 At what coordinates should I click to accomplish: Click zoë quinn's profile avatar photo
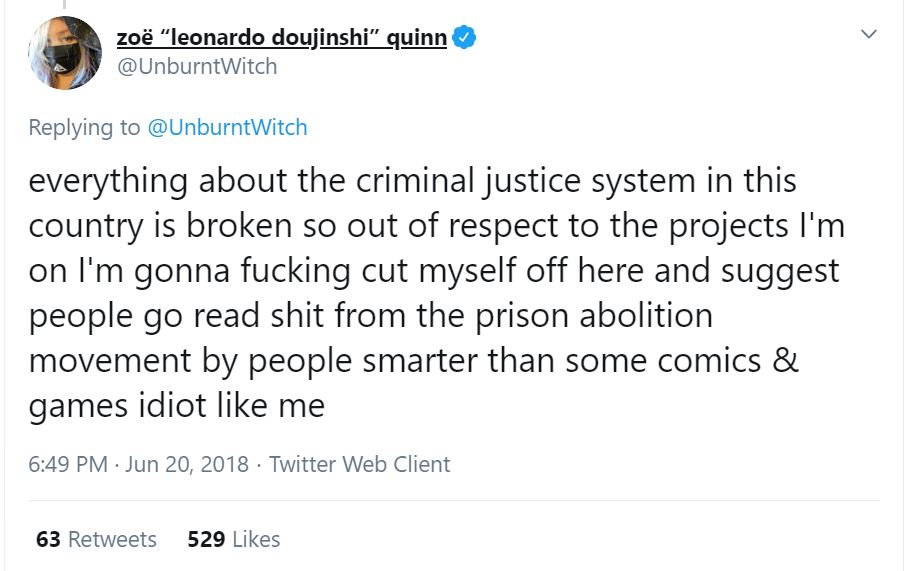coord(64,53)
